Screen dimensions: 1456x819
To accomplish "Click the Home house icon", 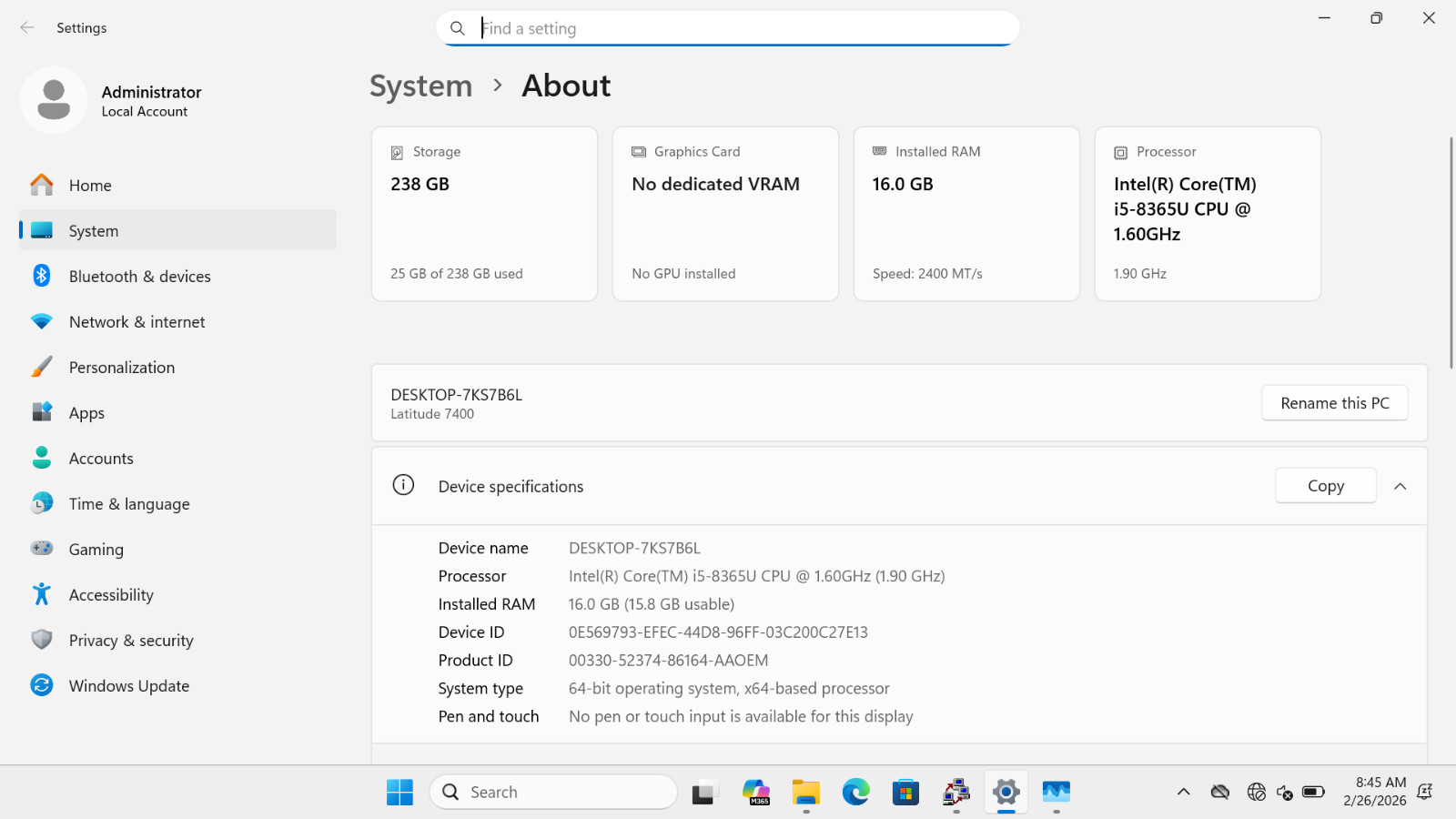I will tap(42, 185).
